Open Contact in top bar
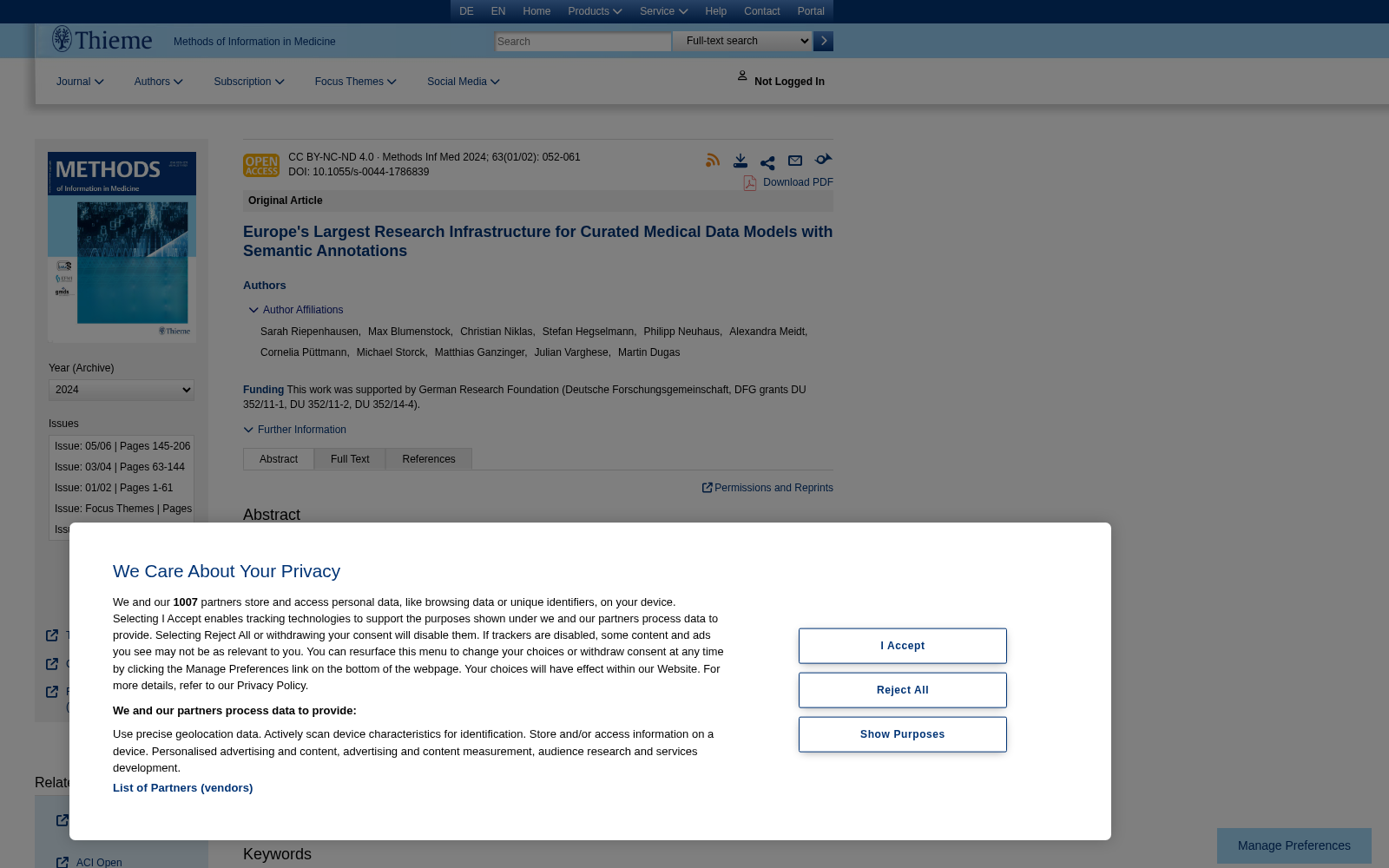Image resolution: width=1389 pixels, height=868 pixels. tap(762, 11)
